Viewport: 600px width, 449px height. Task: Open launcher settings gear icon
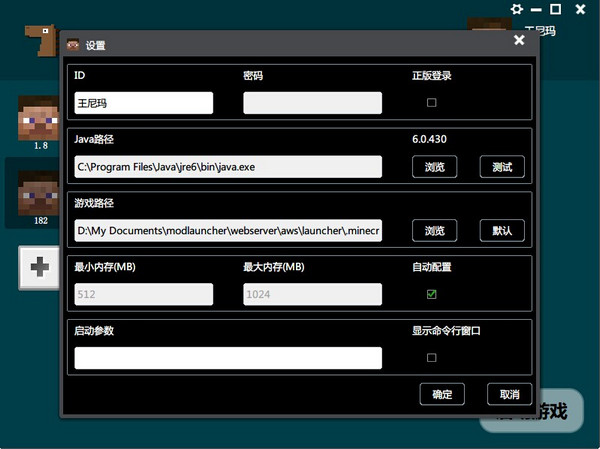[517, 9]
